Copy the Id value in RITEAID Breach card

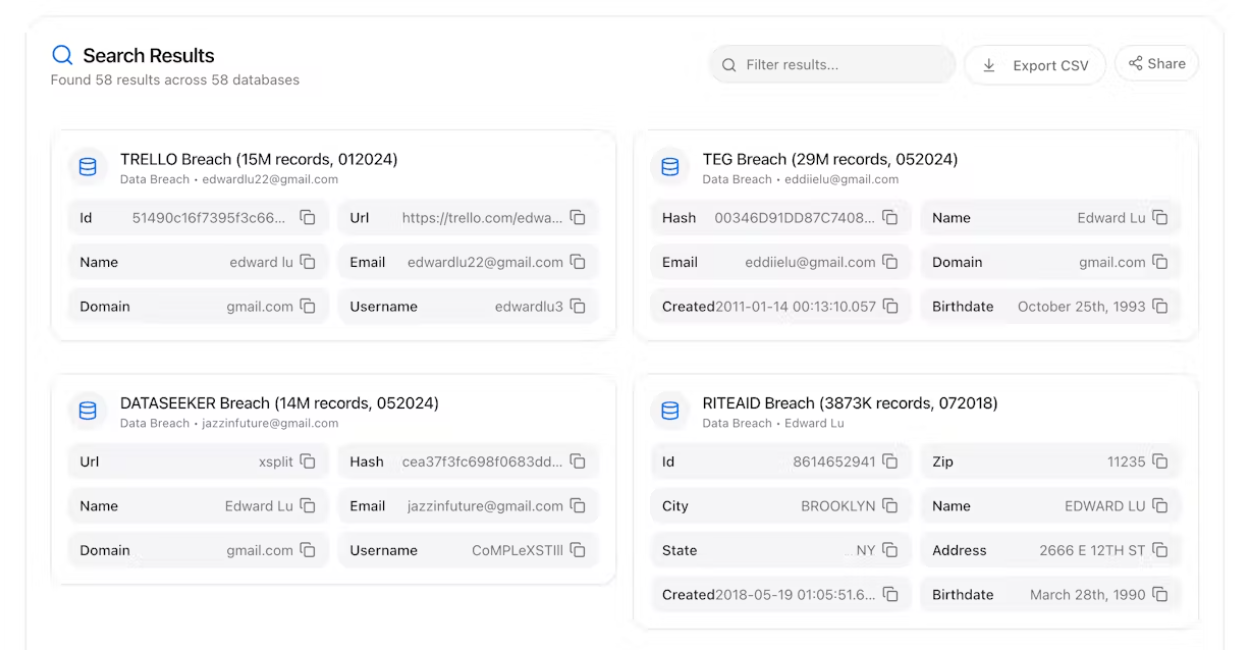point(890,462)
